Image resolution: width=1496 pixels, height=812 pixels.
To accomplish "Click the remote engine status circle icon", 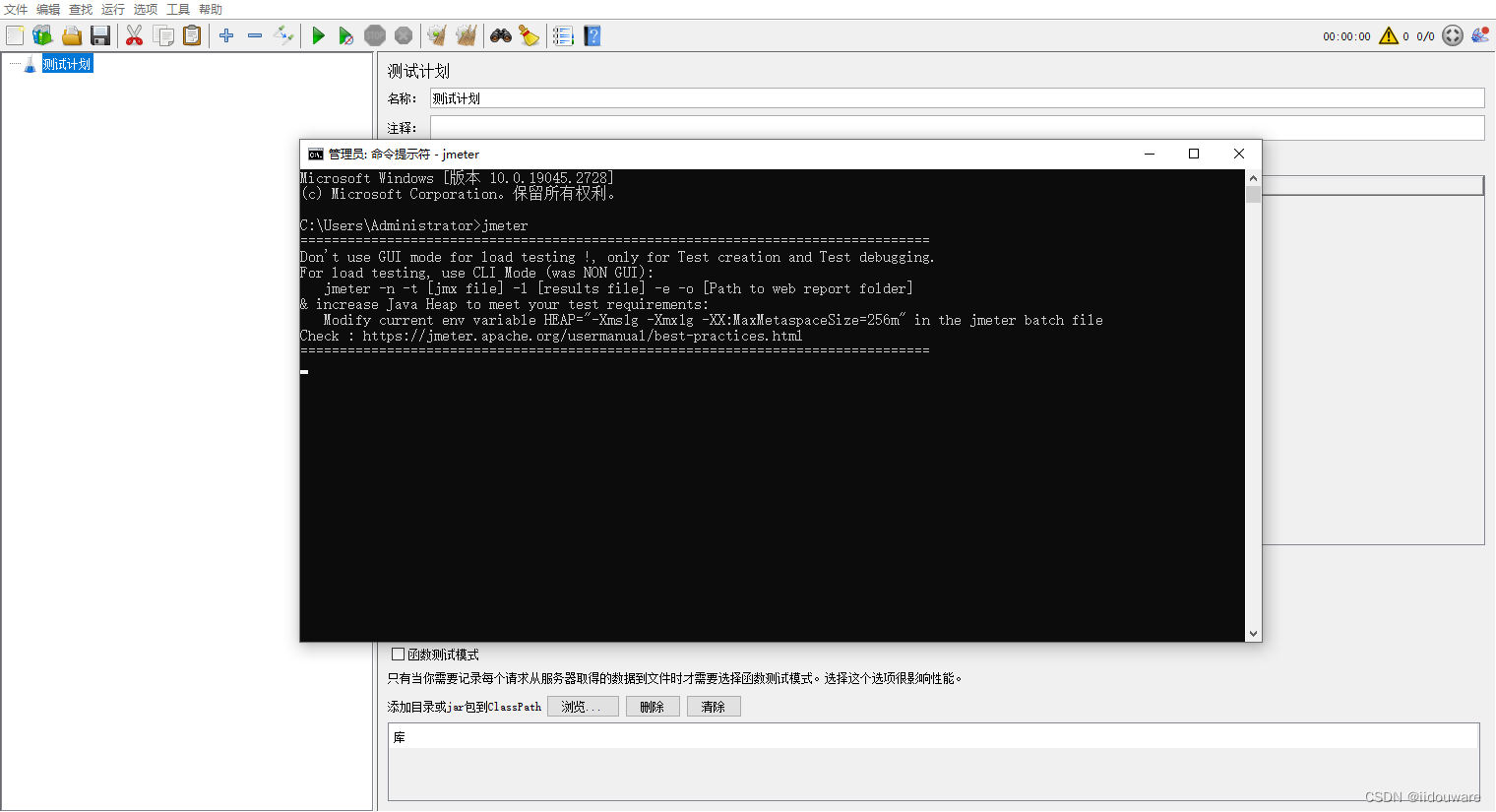I will (x=1453, y=35).
